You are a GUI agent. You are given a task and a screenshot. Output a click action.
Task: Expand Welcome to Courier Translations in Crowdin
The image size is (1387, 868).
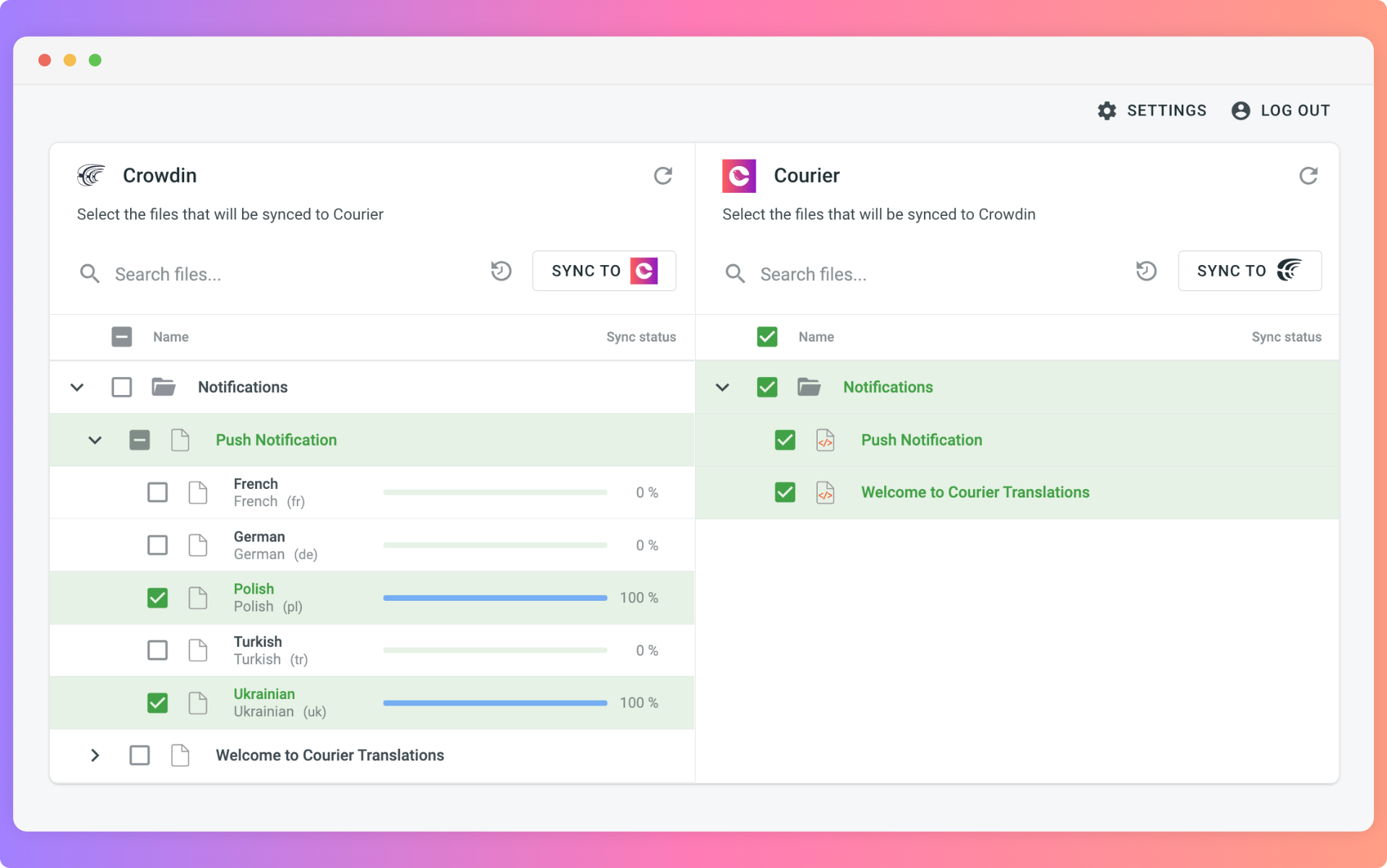95,755
